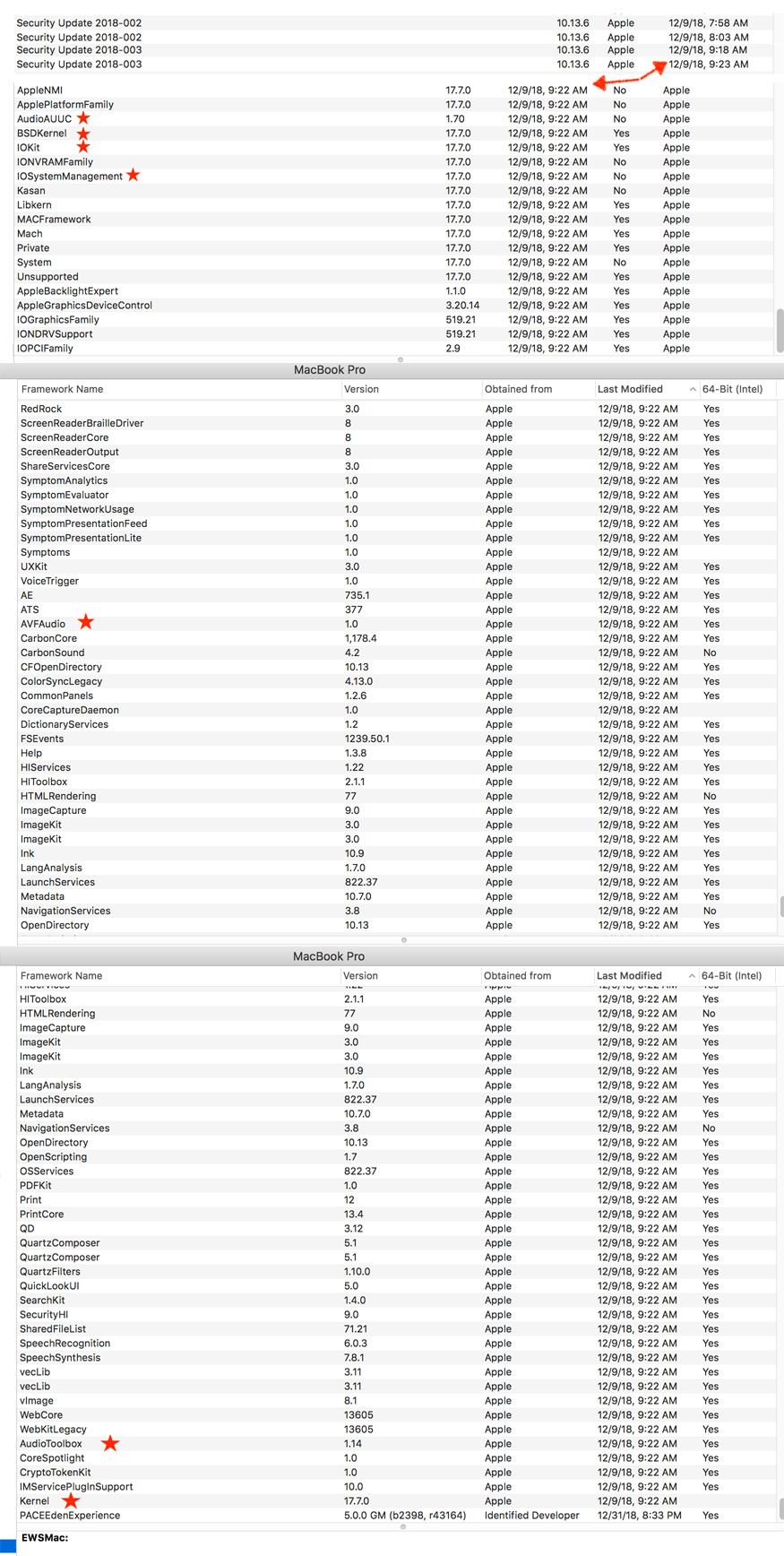This screenshot has width=784, height=1556.
Task: Select the Kernel framework row
Action: (x=398, y=1500)
